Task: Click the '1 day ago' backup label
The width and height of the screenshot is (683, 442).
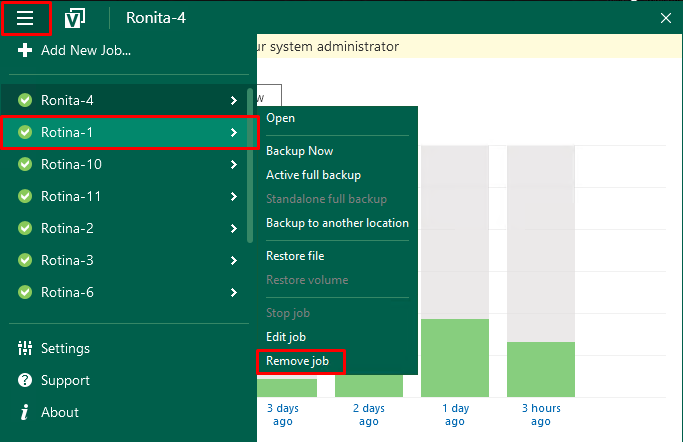Action: click(x=455, y=415)
